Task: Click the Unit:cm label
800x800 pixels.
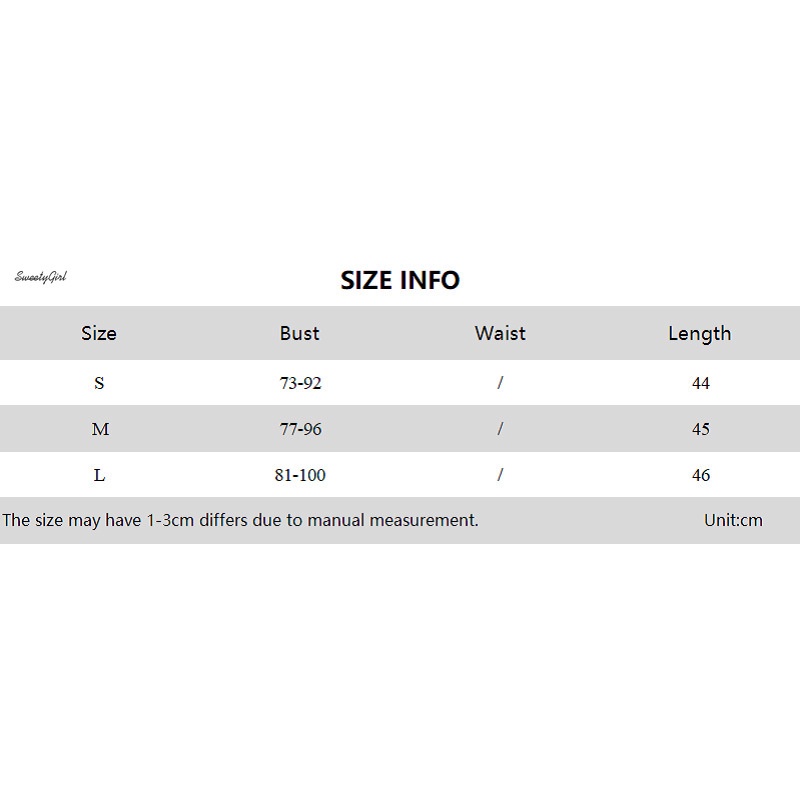Action: (x=733, y=520)
